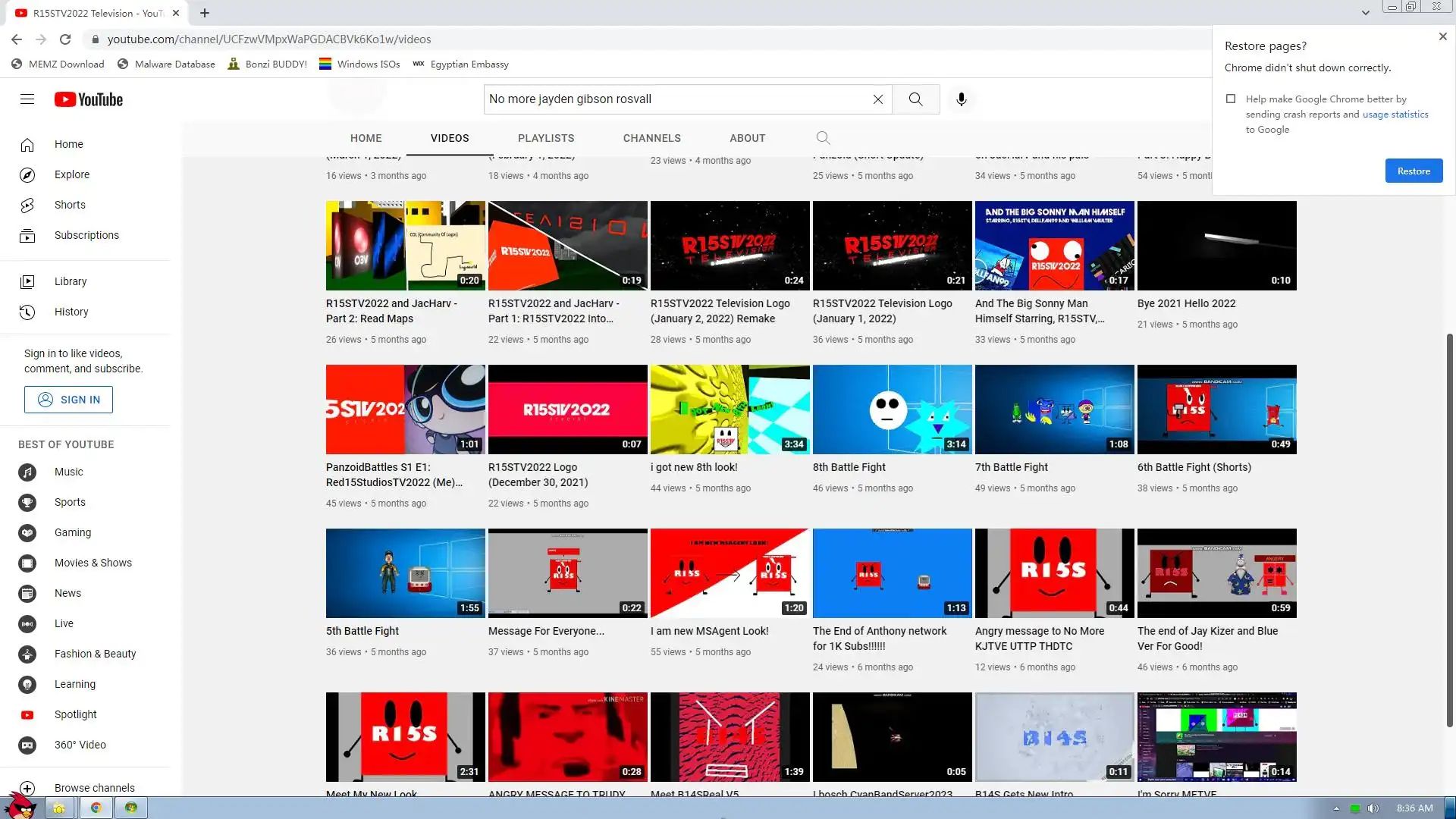Reload the page with the refresh icon
Image resolution: width=1456 pixels, height=819 pixels.
65,39
